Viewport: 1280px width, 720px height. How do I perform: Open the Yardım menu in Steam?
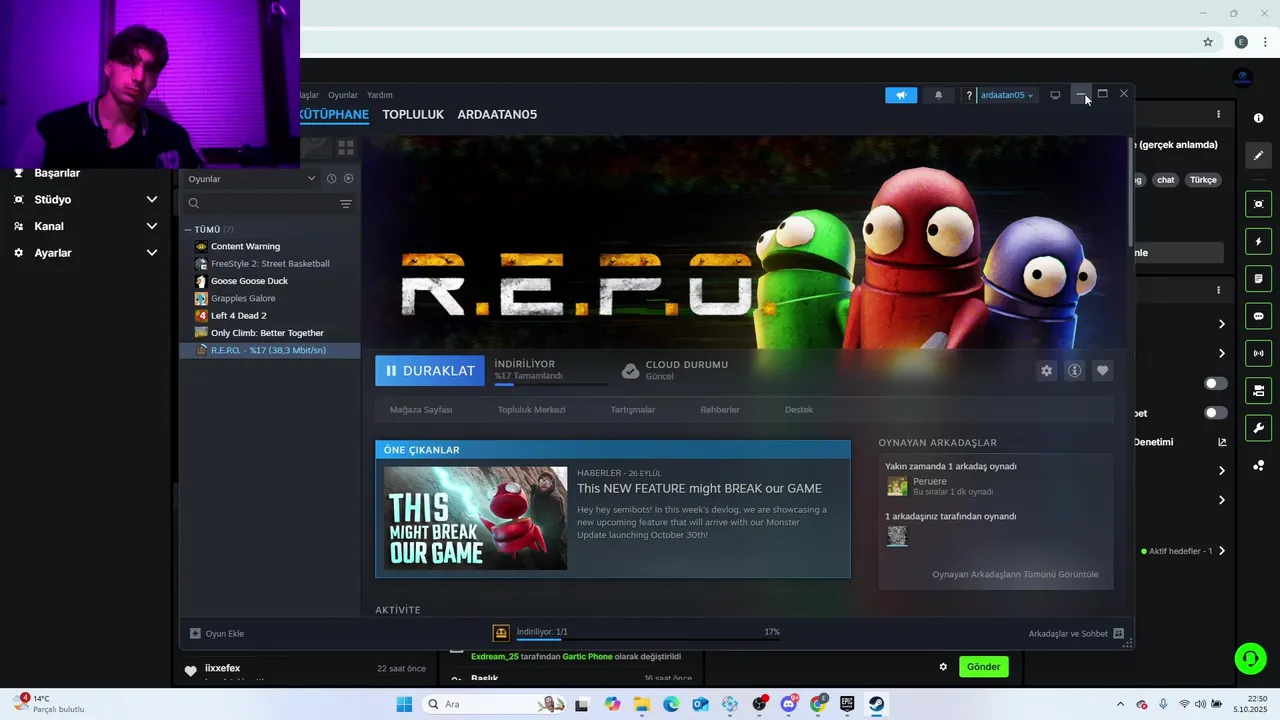tap(380, 95)
